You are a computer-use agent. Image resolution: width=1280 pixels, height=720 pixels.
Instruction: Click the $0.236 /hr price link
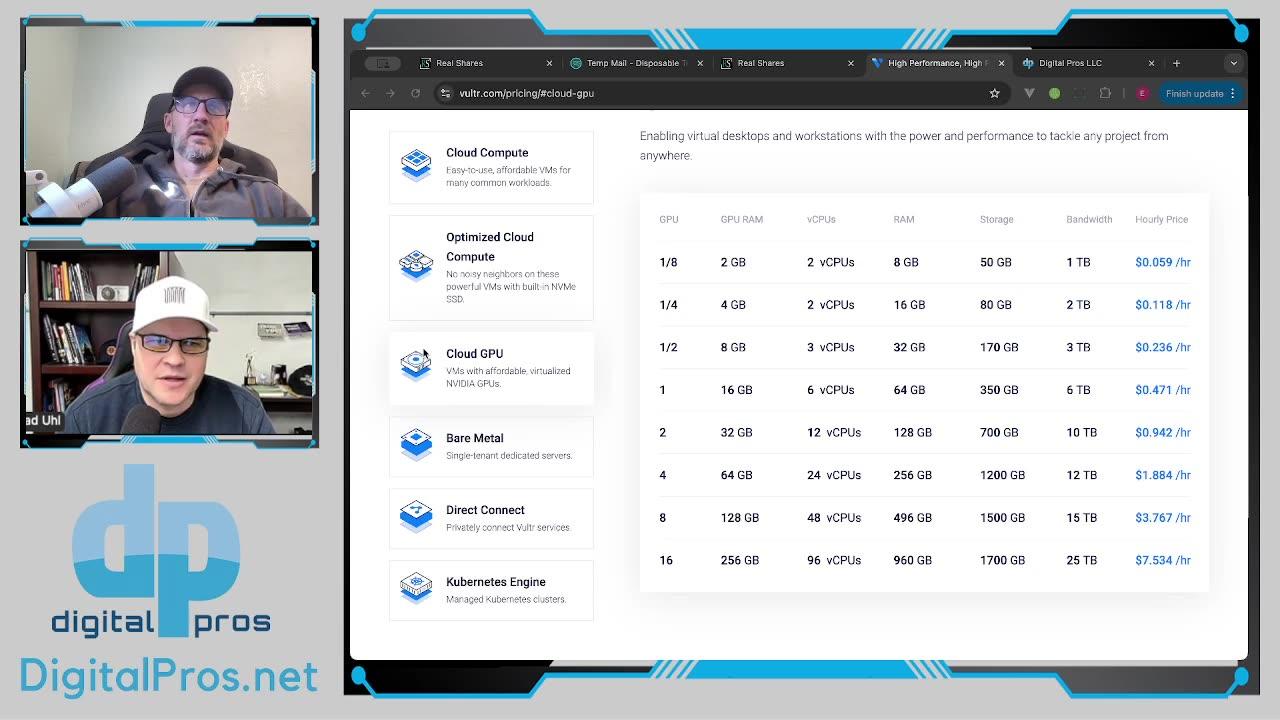(1163, 347)
